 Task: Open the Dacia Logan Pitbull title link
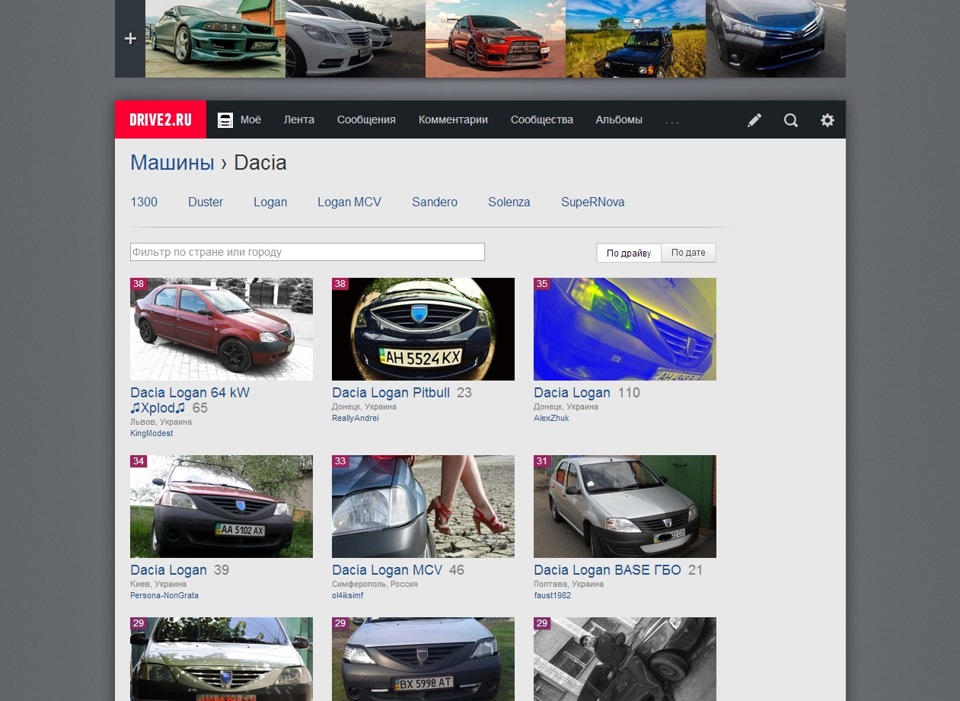click(391, 393)
